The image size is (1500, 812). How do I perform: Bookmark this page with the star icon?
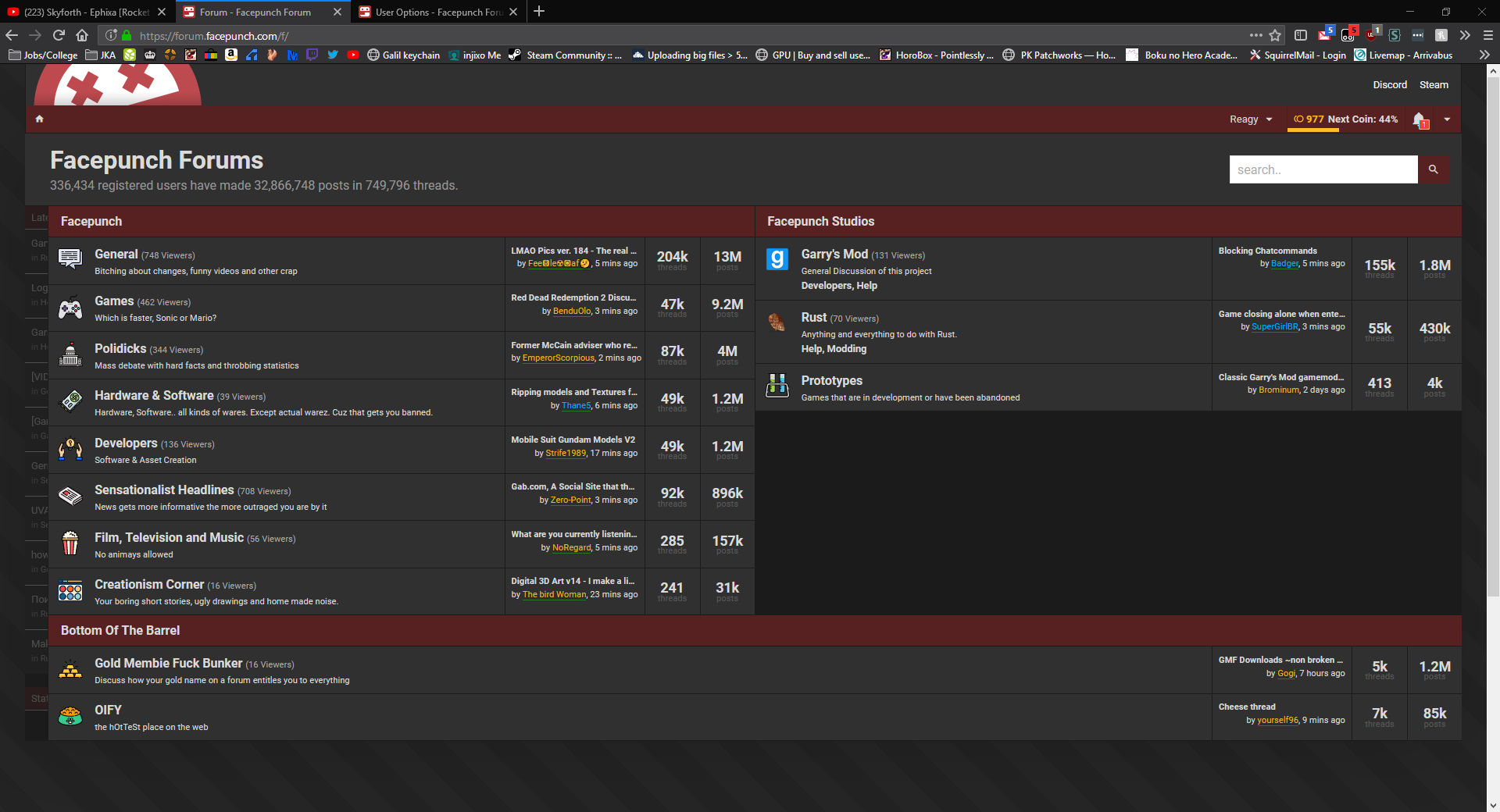pyautogui.click(x=1275, y=35)
